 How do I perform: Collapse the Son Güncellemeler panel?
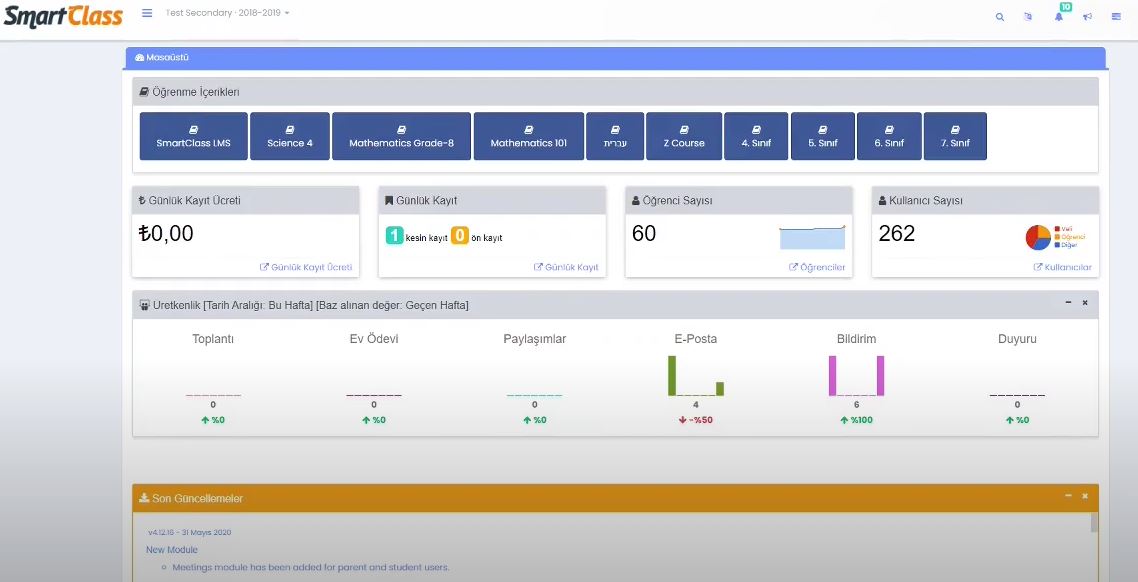pyautogui.click(x=1068, y=495)
